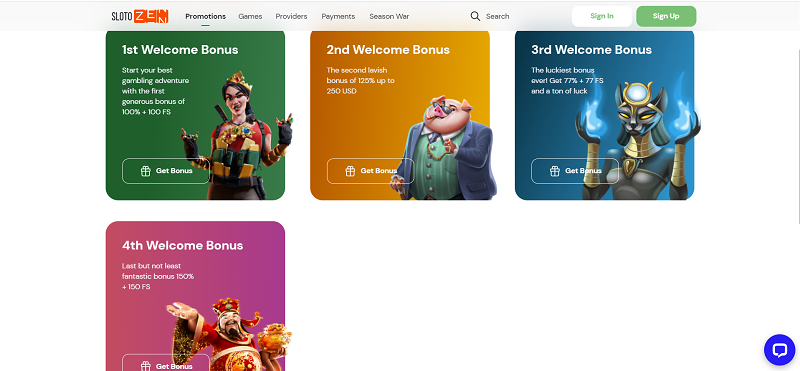Click the 1st Welcome Bonus heading
800x371 pixels.
(180, 50)
